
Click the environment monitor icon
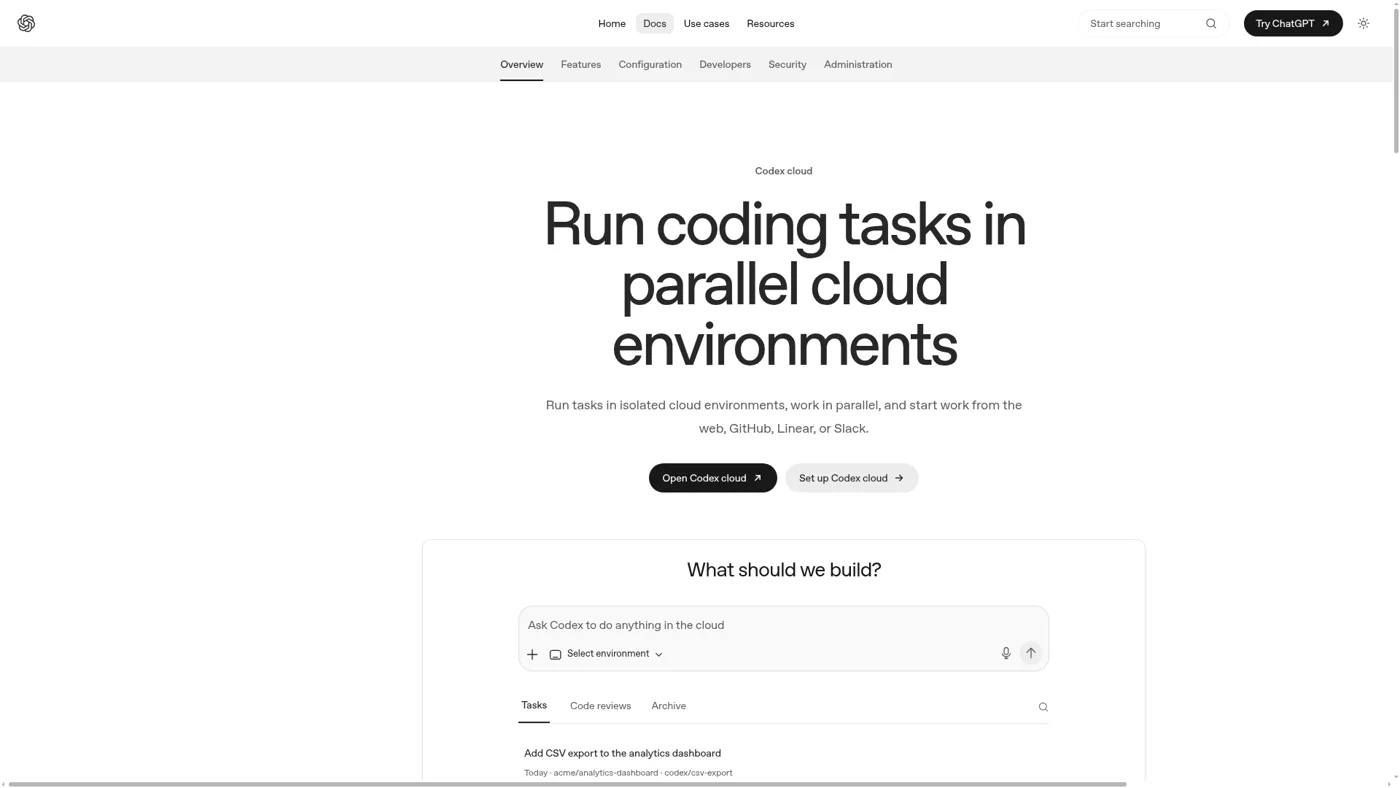point(555,654)
